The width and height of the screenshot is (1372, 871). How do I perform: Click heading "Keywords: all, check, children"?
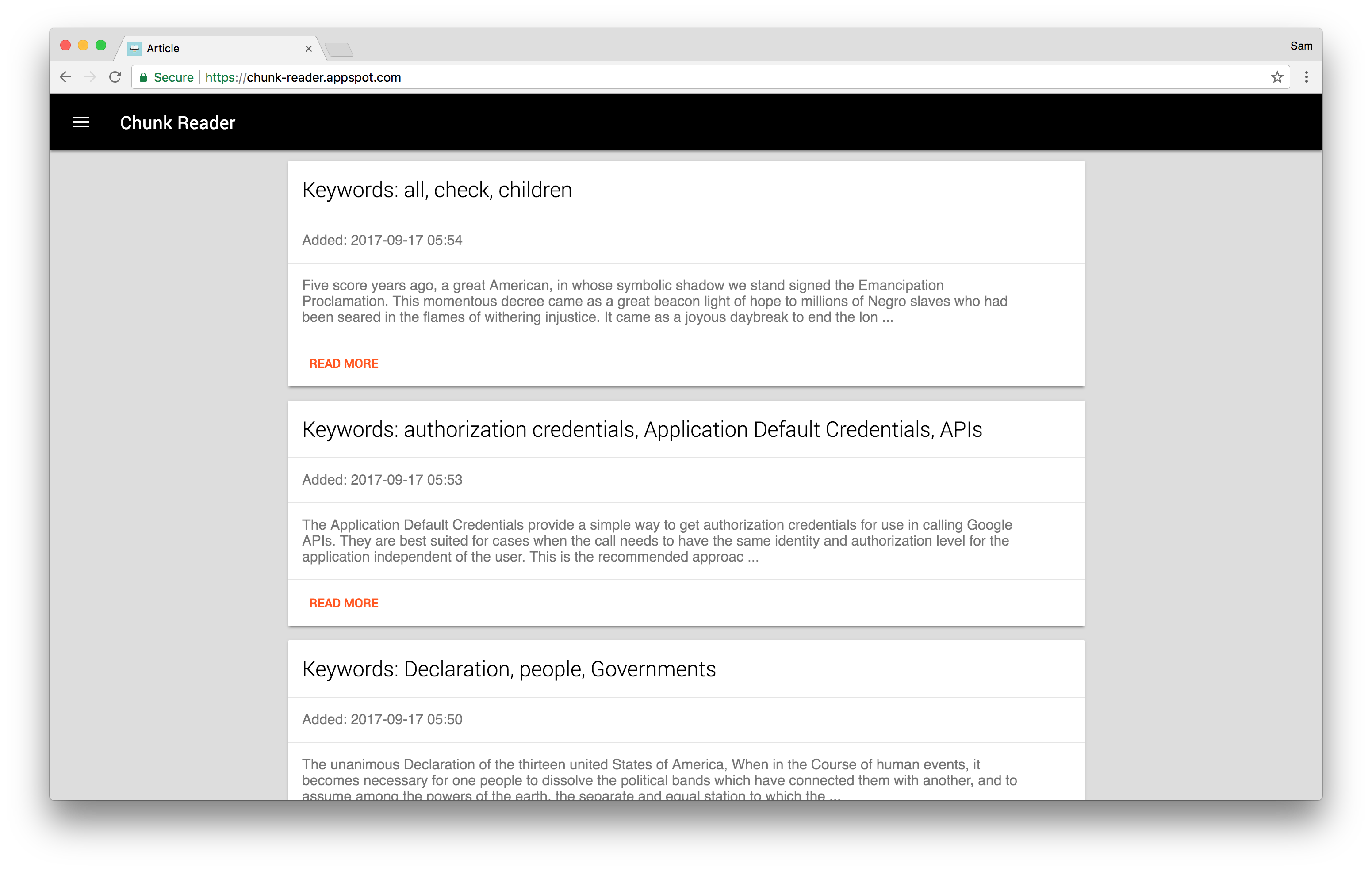(x=437, y=190)
